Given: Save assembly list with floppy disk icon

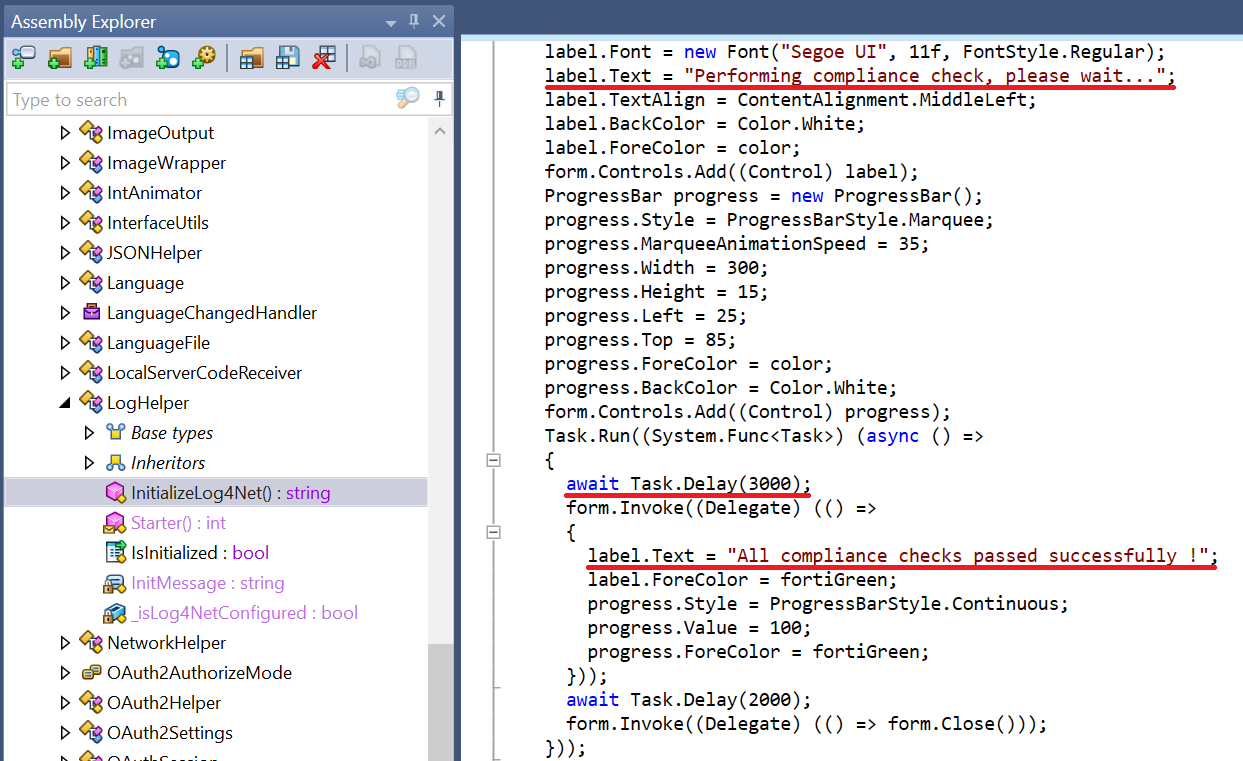Looking at the screenshot, I should pyautogui.click(x=288, y=58).
